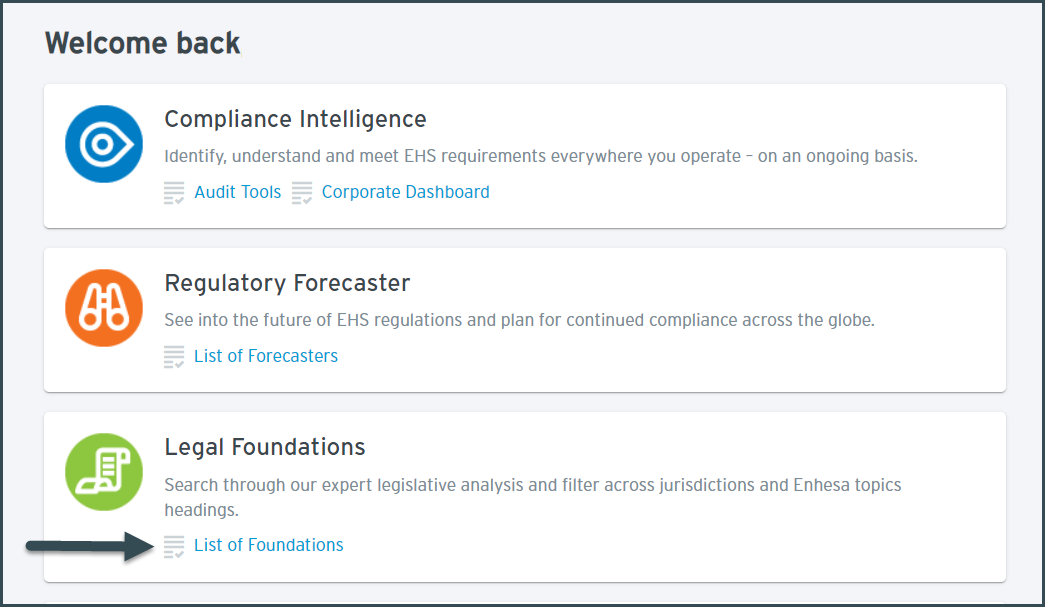Viewport: 1045px width, 607px height.
Task: Select the Regulatory Forecaster heading
Action: point(287,283)
